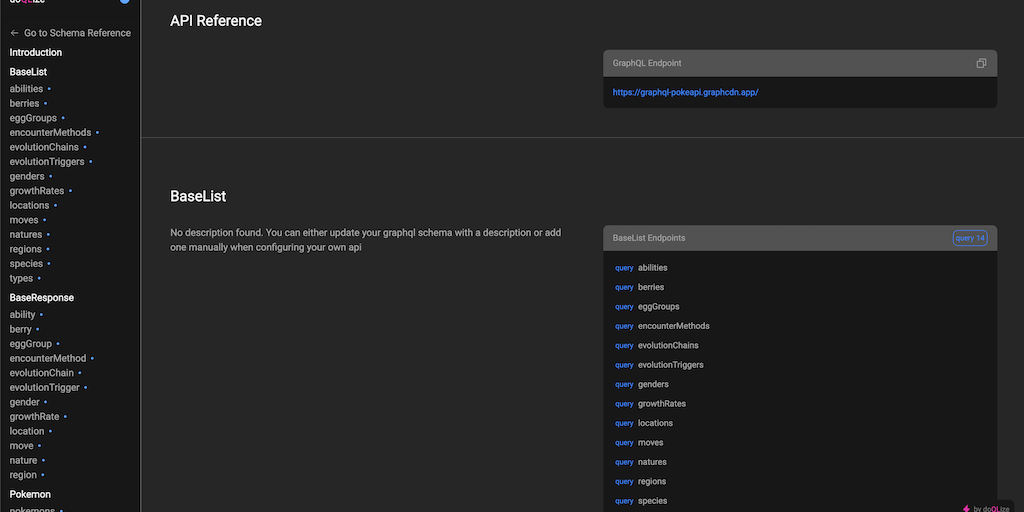This screenshot has height=512, width=1024.
Task: Open eggGroups query in endpoints list
Action: [x=658, y=307]
